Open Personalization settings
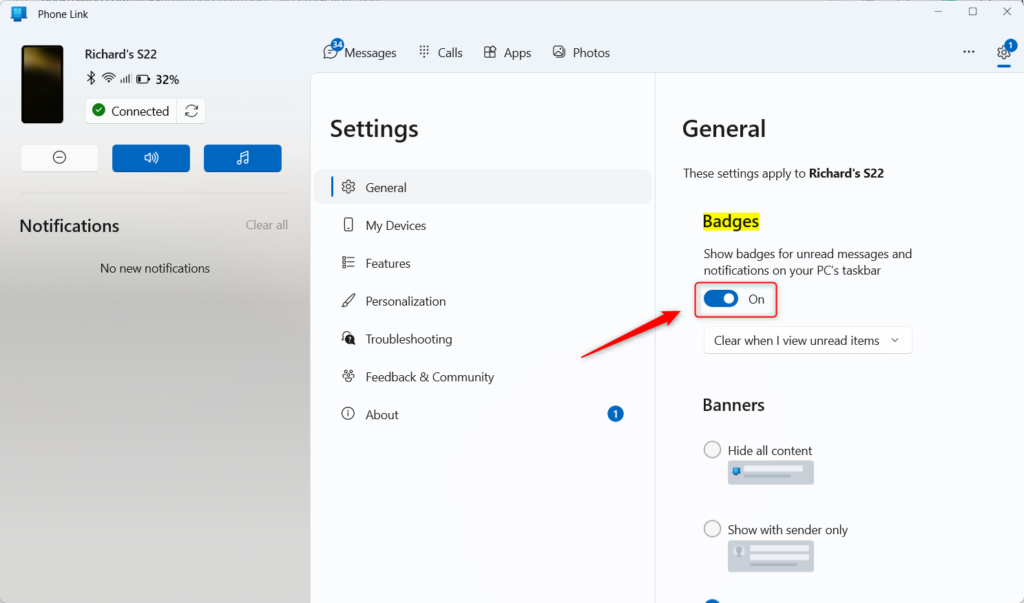1024x603 pixels. [483, 301]
